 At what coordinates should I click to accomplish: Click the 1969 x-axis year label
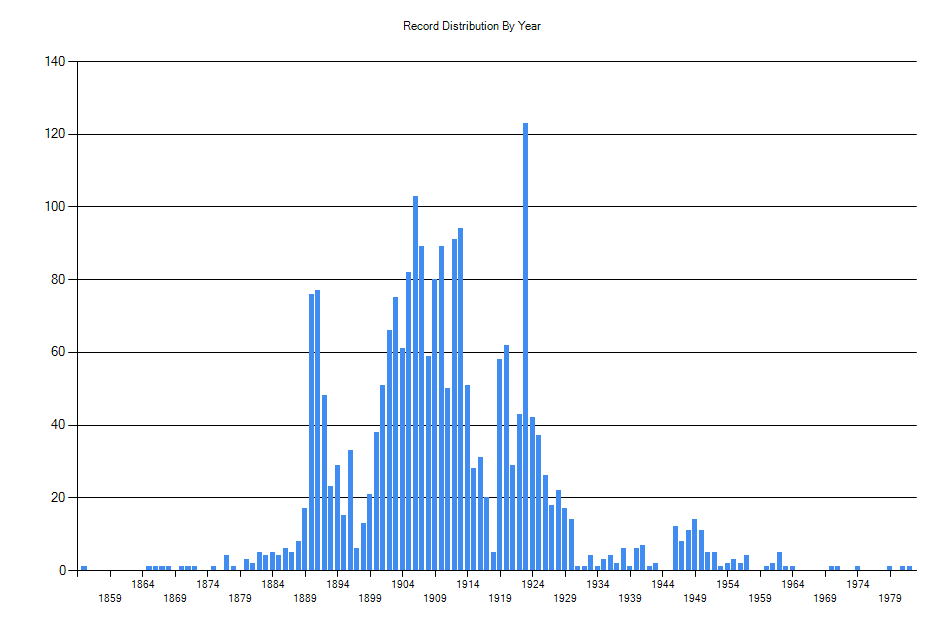click(825, 598)
